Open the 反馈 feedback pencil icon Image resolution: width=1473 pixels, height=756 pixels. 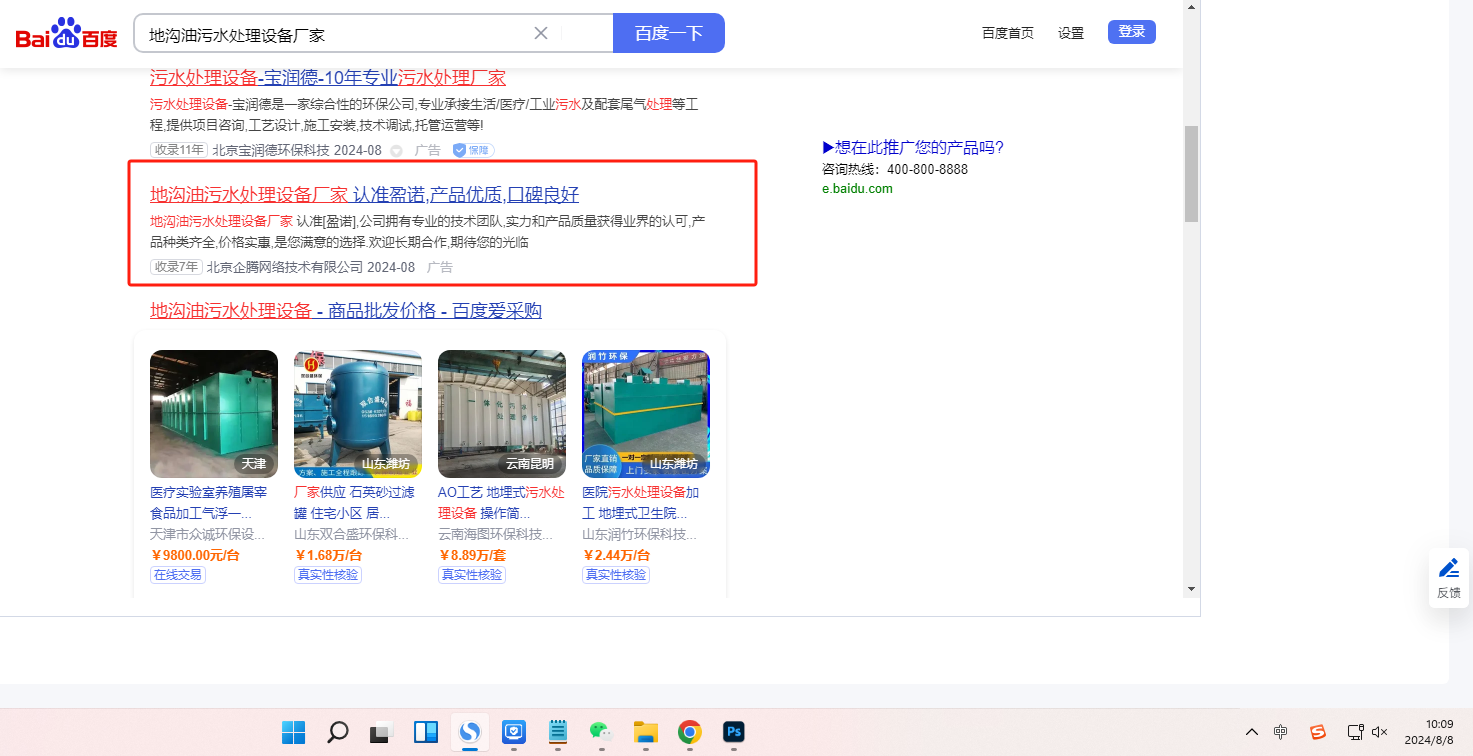pos(1448,569)
